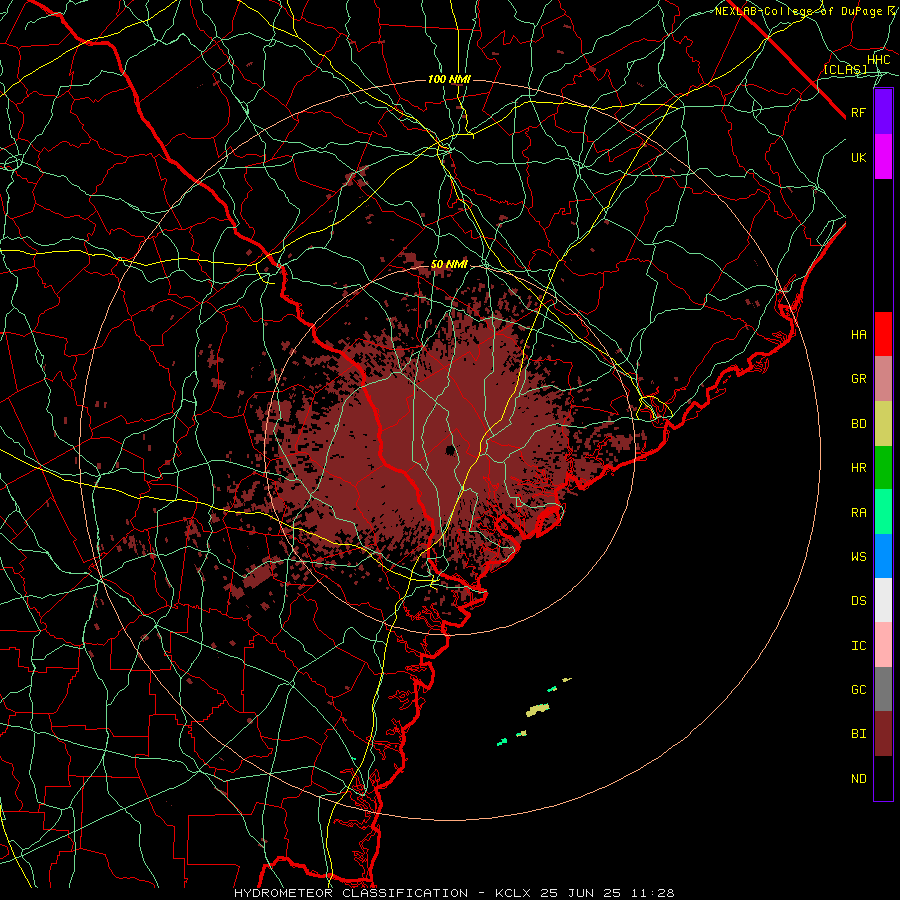
Task: Click the yellow BD legend color swatch
Action: click(883, 424)
